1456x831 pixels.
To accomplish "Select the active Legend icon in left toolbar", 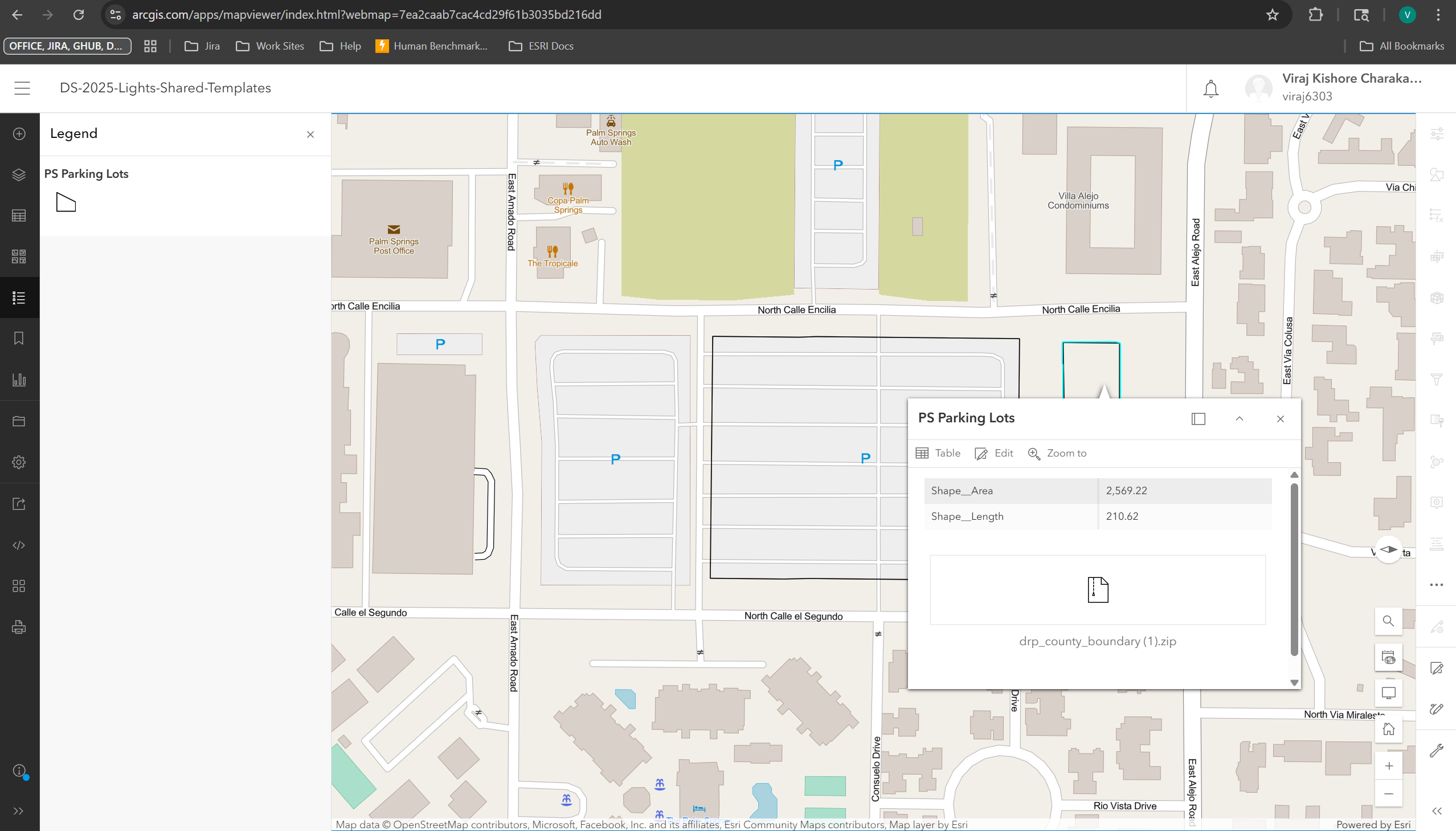I will click(x=19, y=298).
